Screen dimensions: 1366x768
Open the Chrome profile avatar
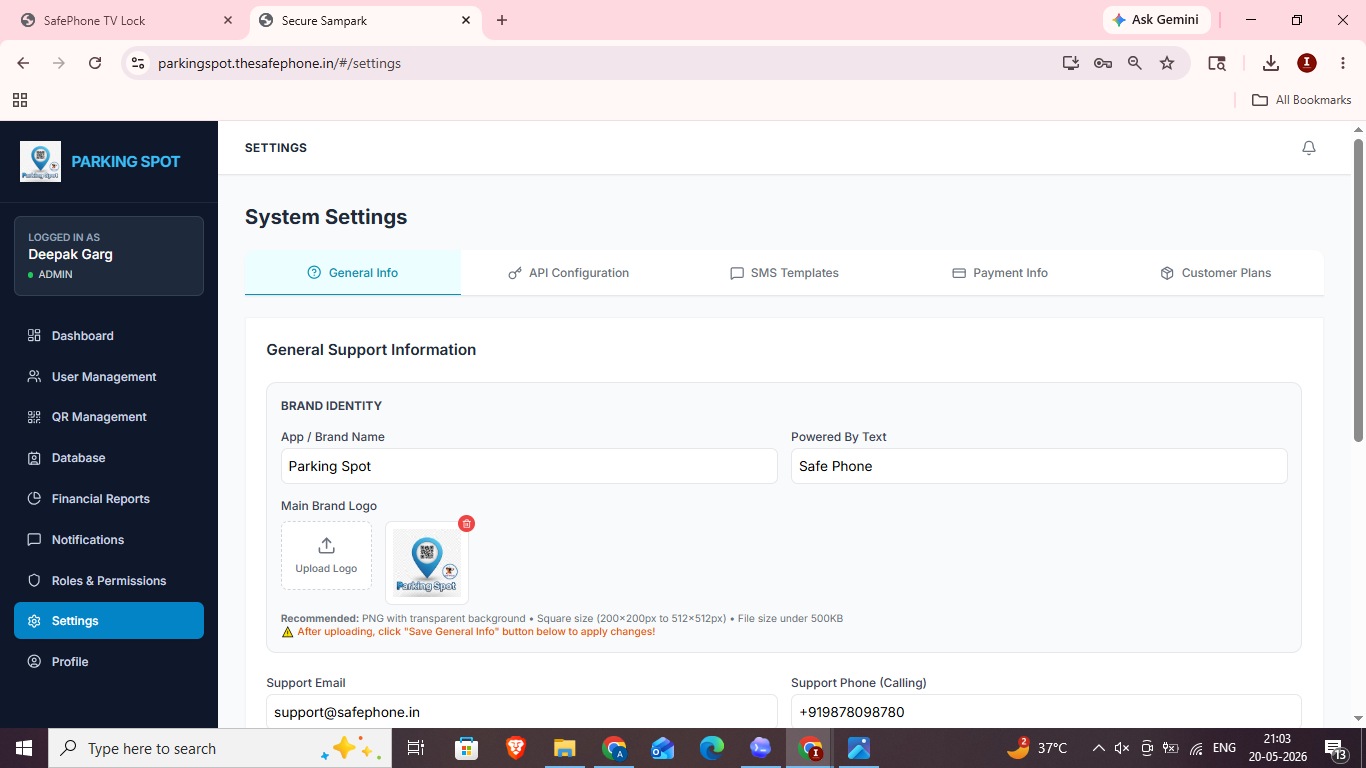point(1307,63)
